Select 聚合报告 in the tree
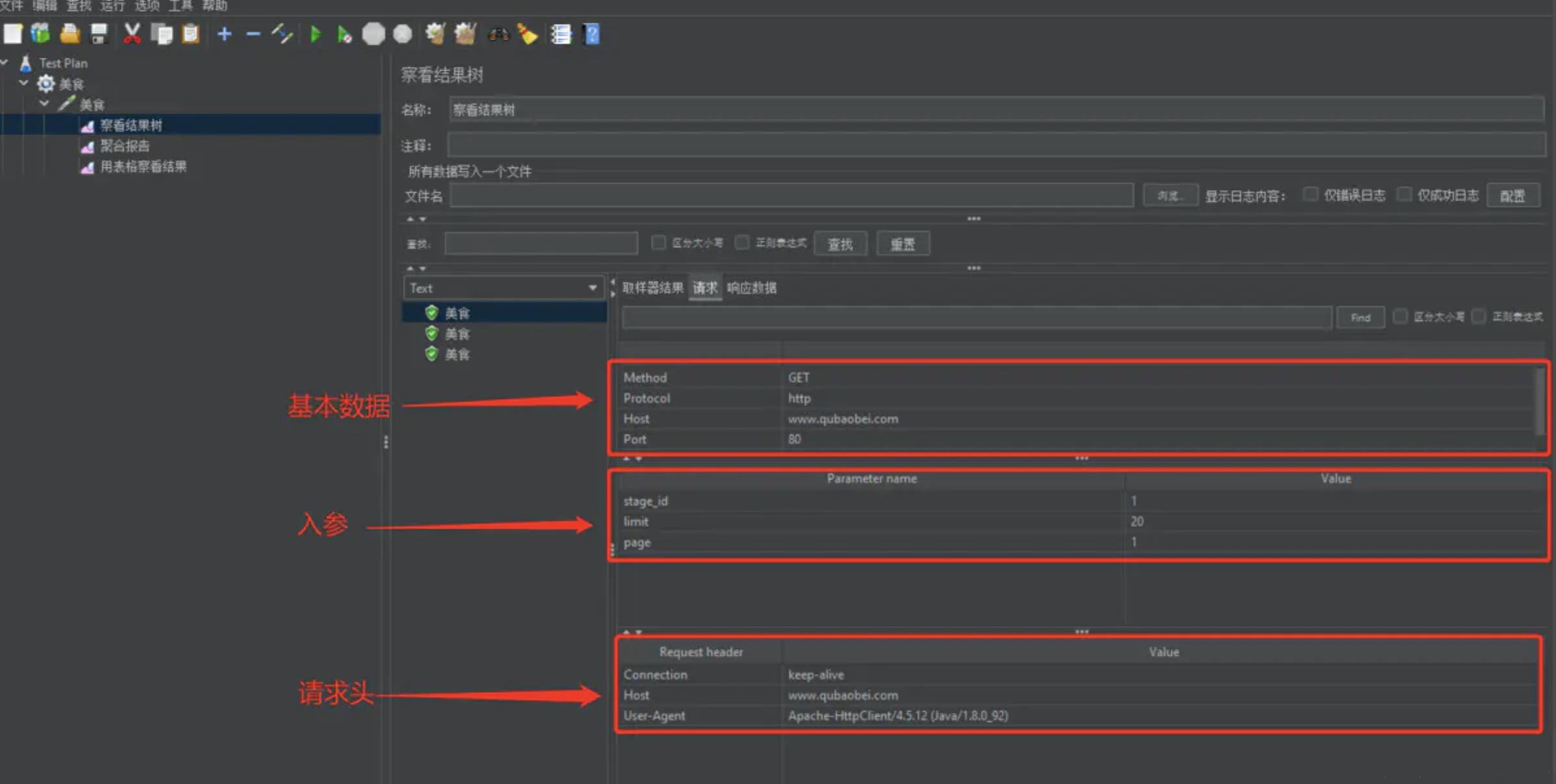Screen dimensions: 1556x784 click(125, 146)
